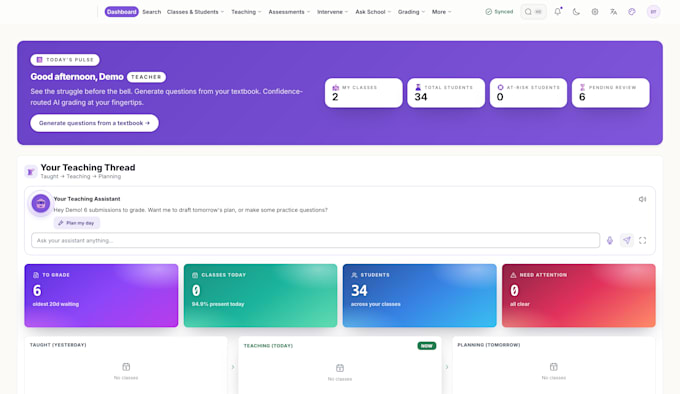680x394 pixels.
Task: Go to the Search nav item
Action: click(152, 12)
